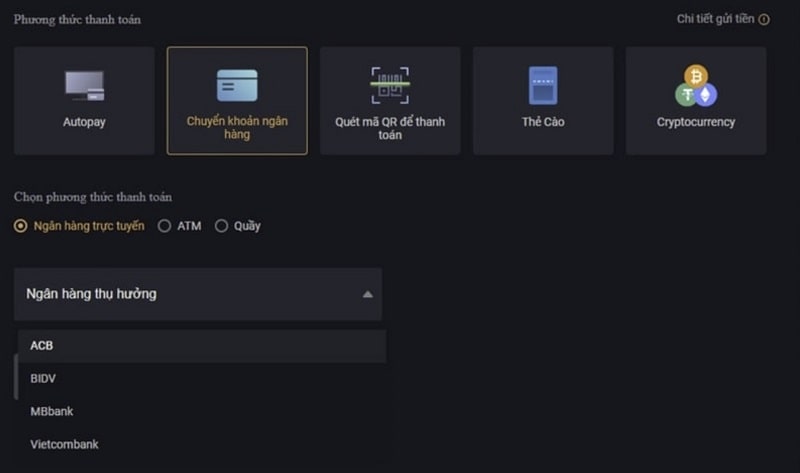Image resolution: width=800 pixels, height=473 pixels.
Task: Click the QR code scanner icon
Action: click(390, 85)
